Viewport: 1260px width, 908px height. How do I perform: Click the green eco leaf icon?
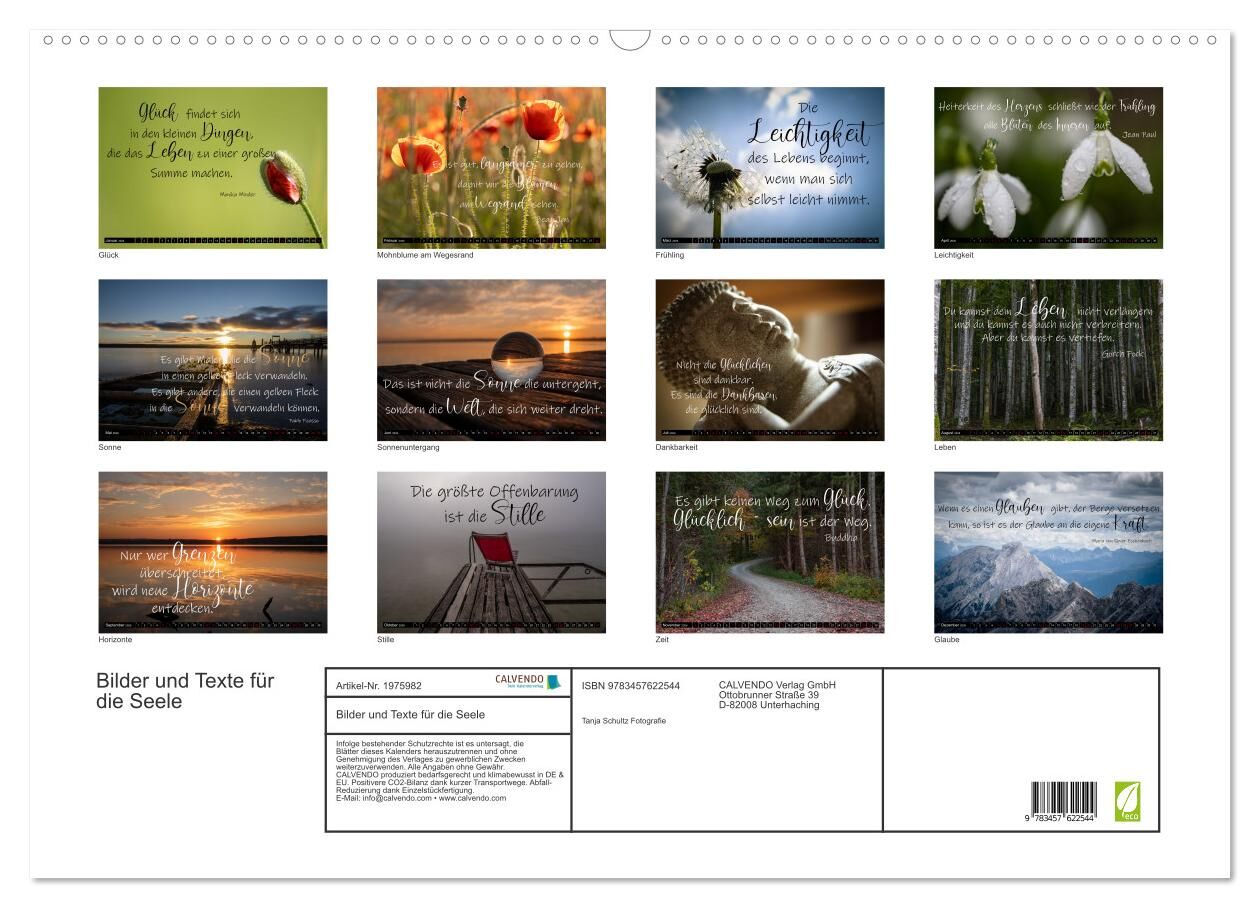1127,801
